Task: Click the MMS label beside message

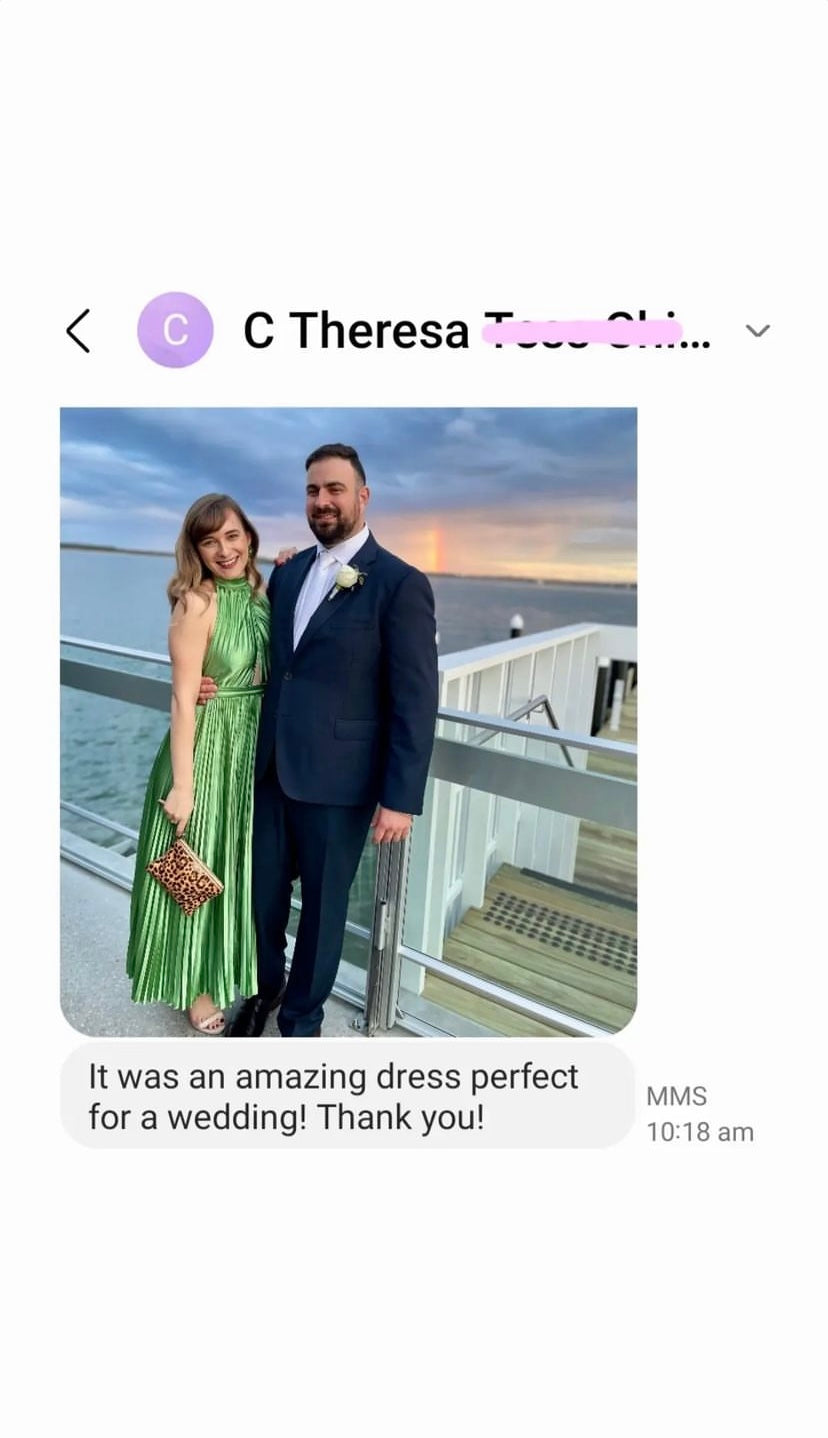Action: pyautogui.click(x=676, y=1096)
